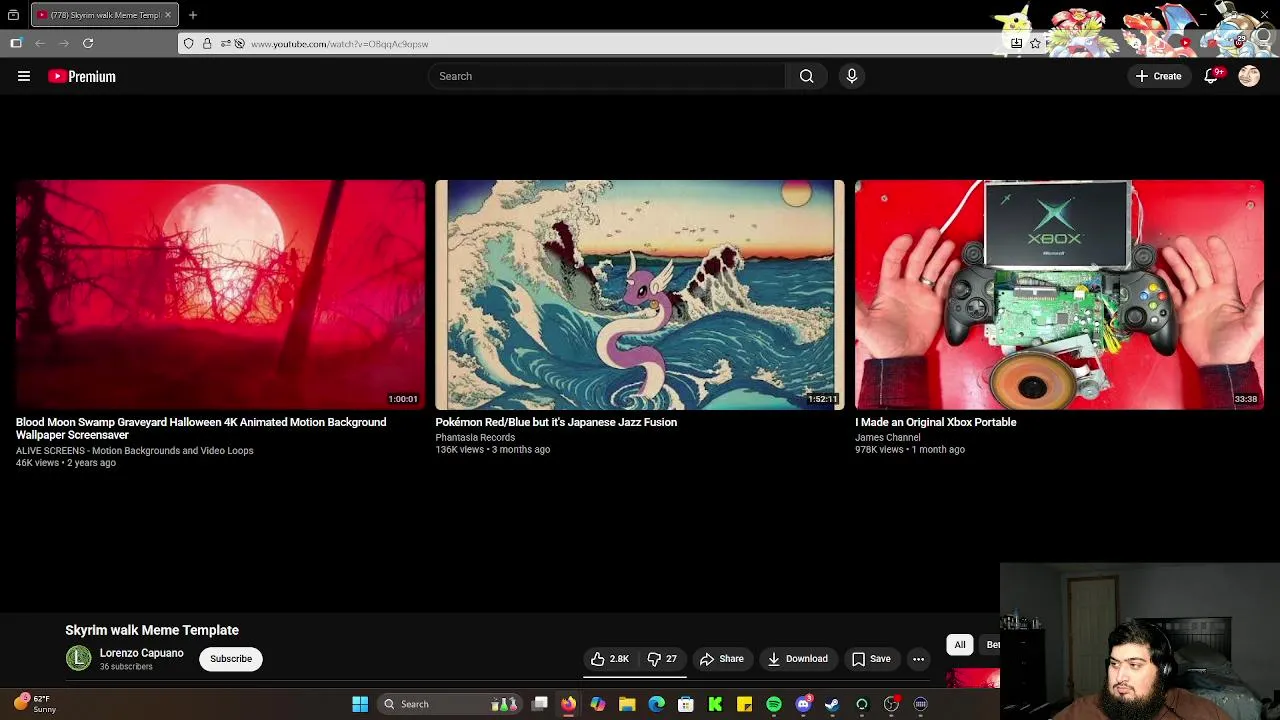The height and width of the screenshot is (720, 1280).
Task: Open weather widget showing 62°F Sunny
Action: pos(34,704)
